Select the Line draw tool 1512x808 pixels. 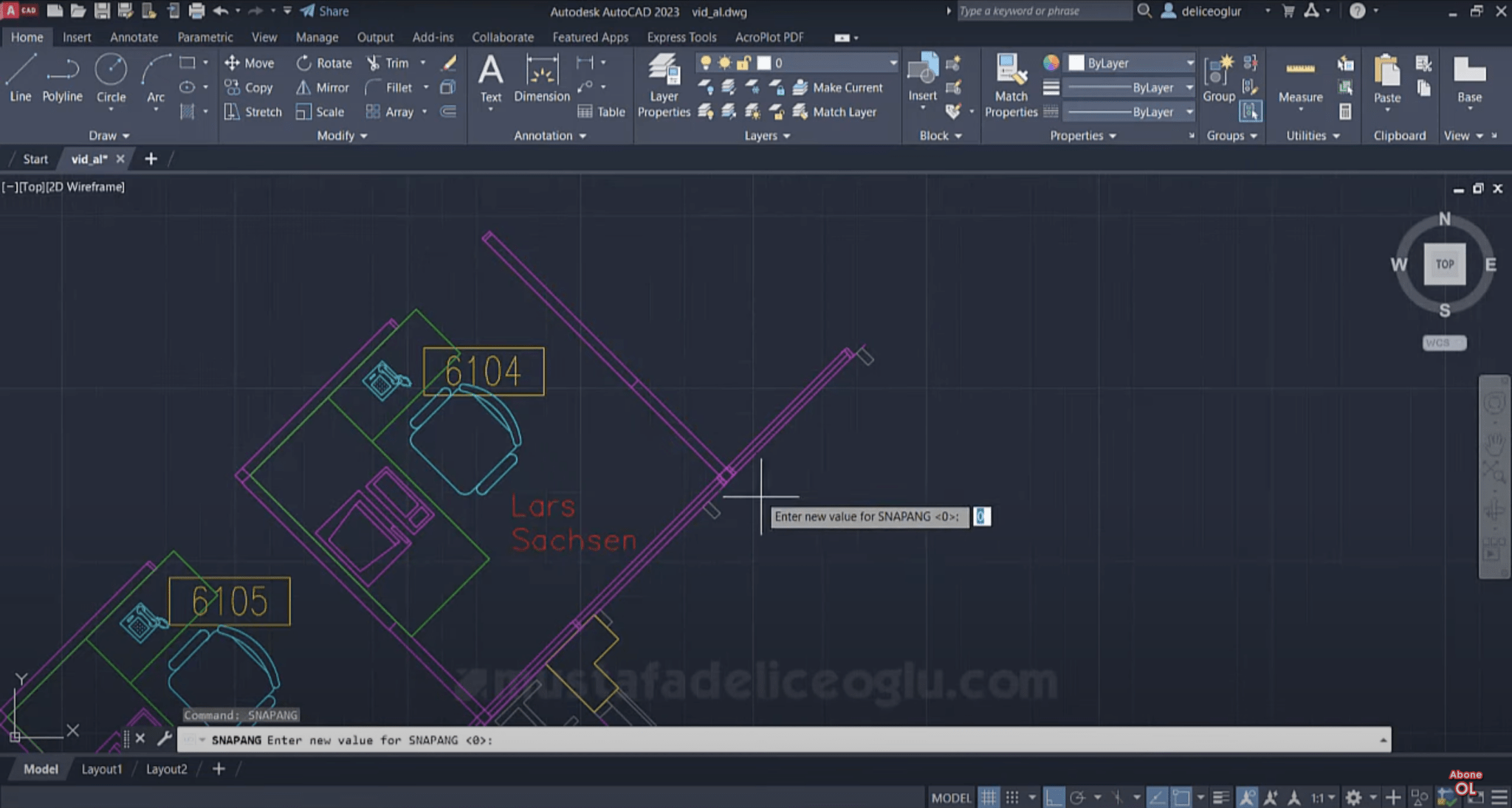[20, 78]
